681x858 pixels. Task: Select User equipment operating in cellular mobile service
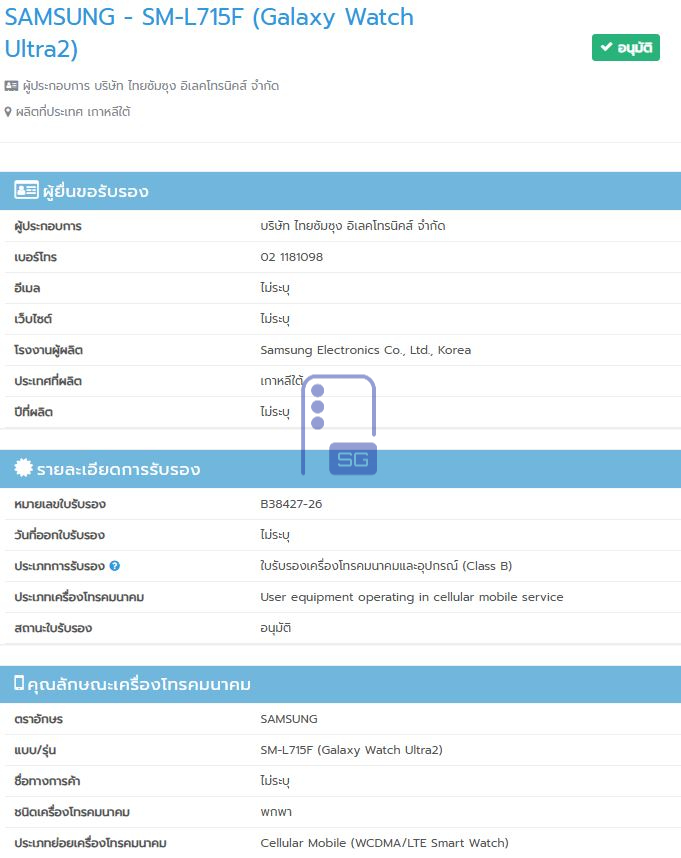(x=412, y=597)
